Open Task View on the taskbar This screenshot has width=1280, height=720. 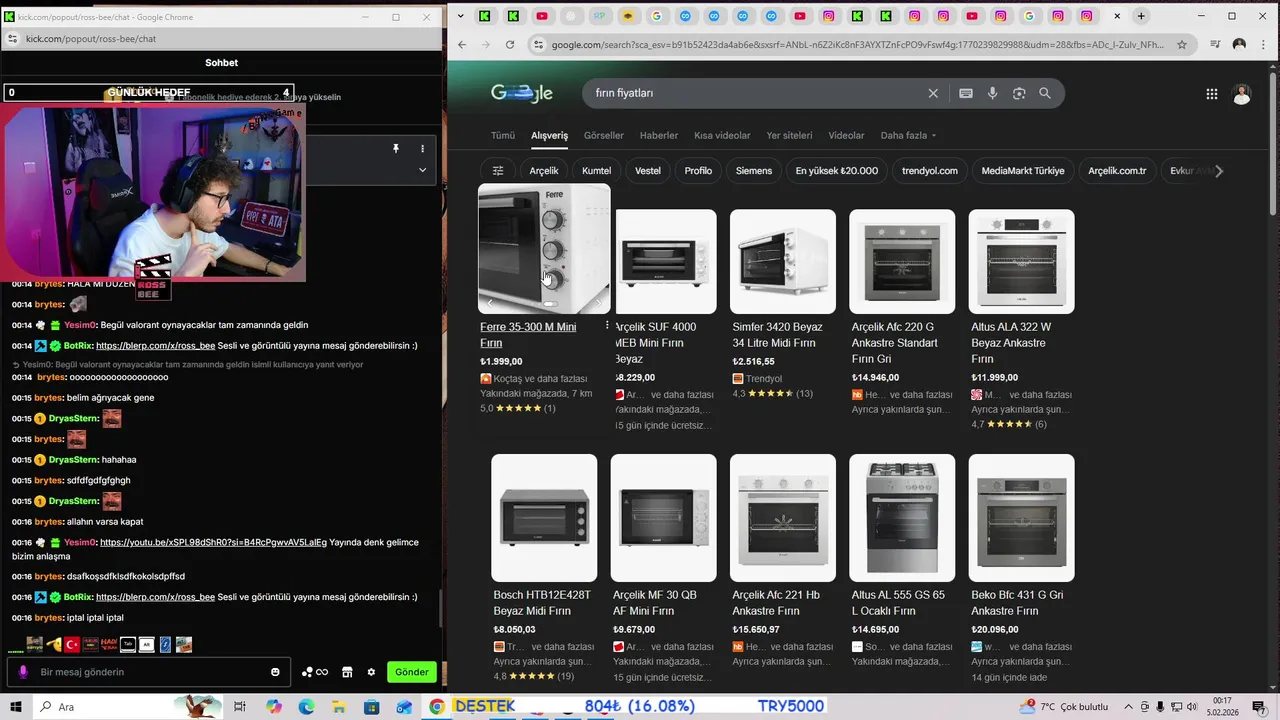coord(240,707)
